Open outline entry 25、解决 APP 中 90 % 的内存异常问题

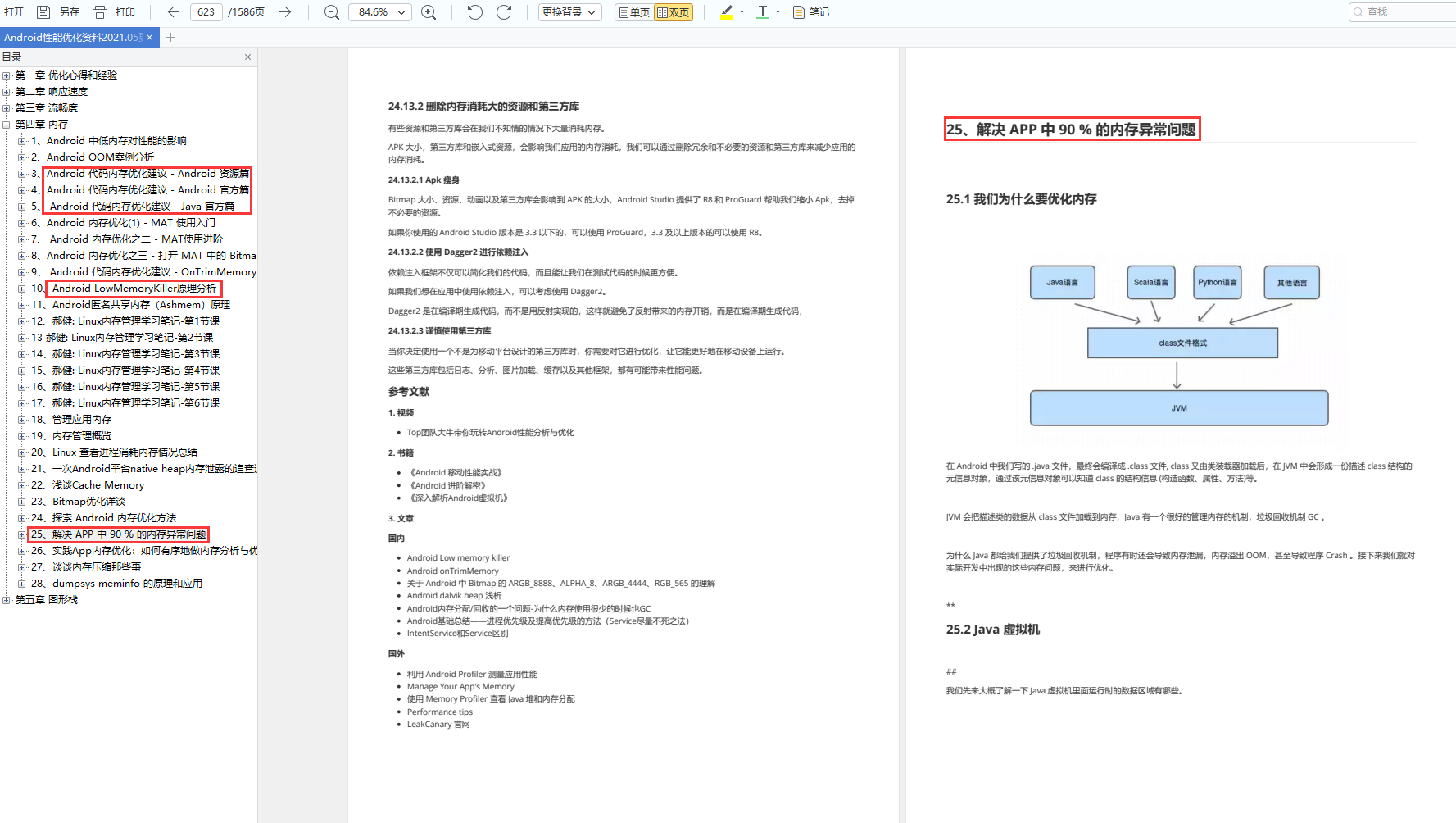coord(119,534)
